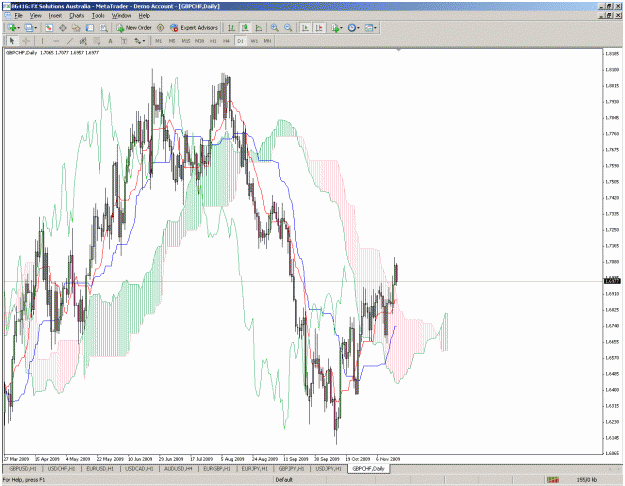Screen dimensions: 625x486
Task: Click the New Order button
Action: (134, 28)
